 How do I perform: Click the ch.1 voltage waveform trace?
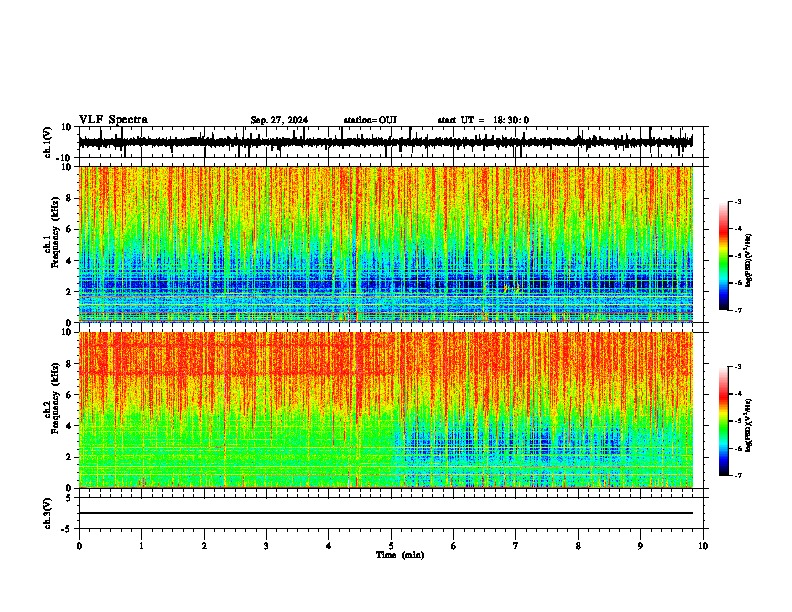coord(386,142)
